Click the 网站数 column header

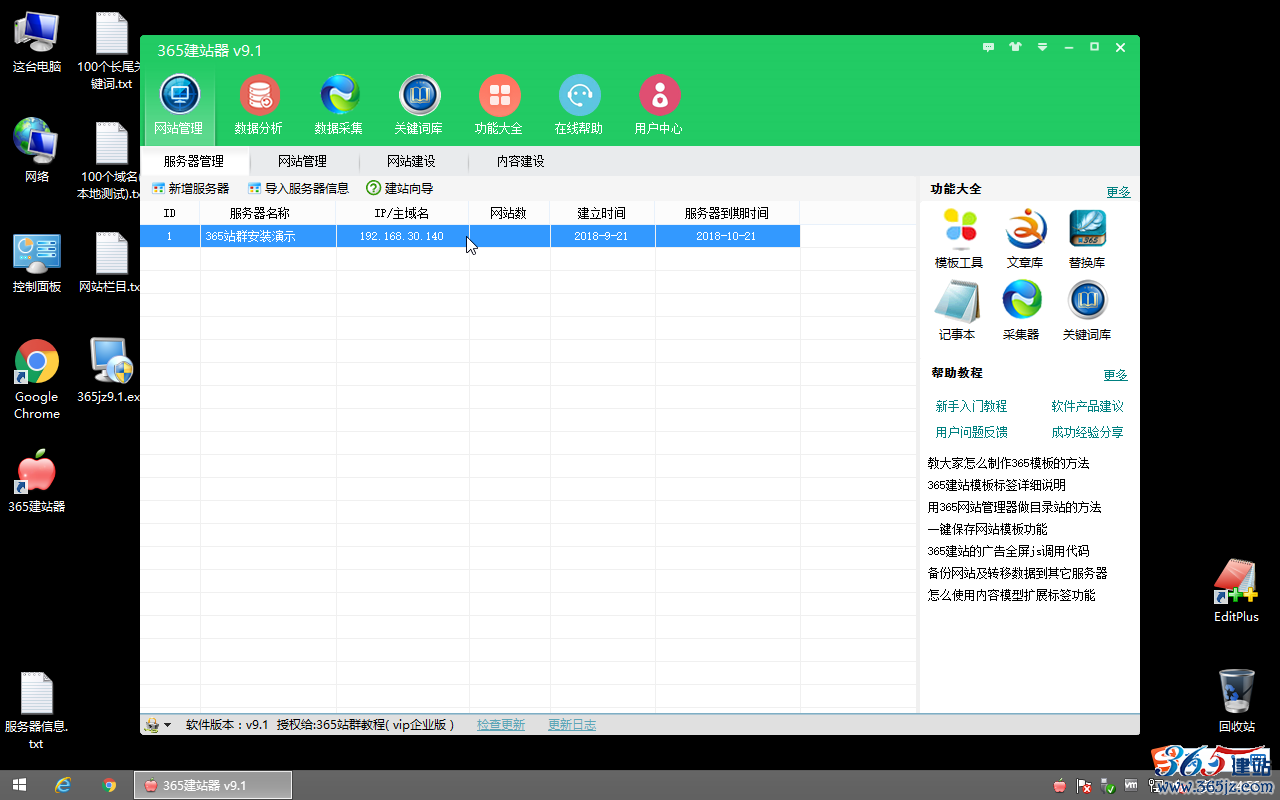coord(509,213)
